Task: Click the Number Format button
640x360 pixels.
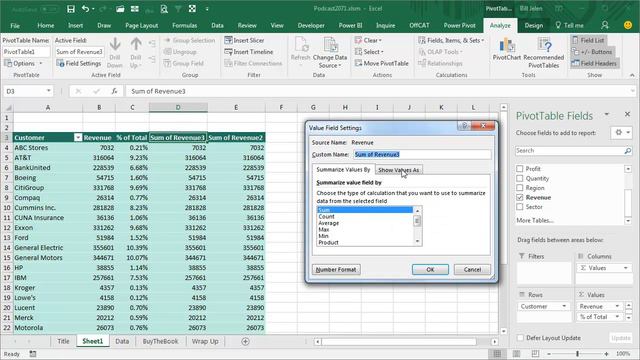Action: 336,269
